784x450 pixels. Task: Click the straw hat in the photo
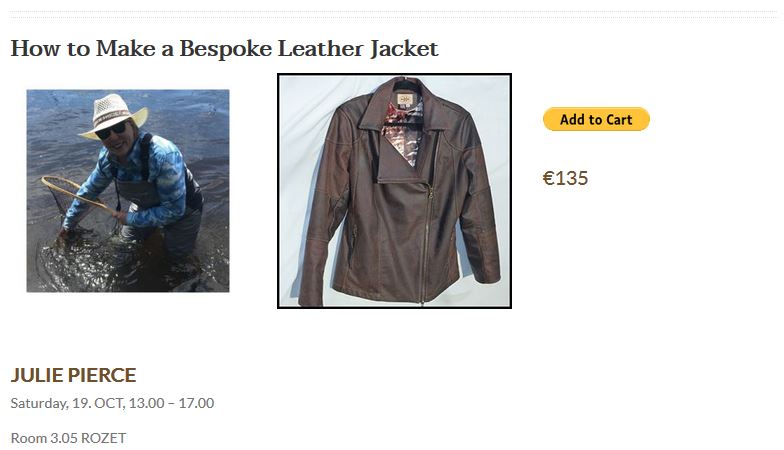click(x=114, y=114)
